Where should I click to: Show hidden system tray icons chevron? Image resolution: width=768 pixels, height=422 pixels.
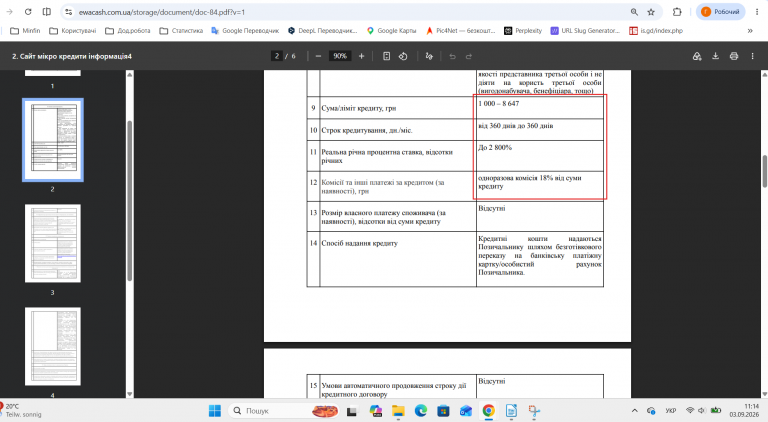635,410
